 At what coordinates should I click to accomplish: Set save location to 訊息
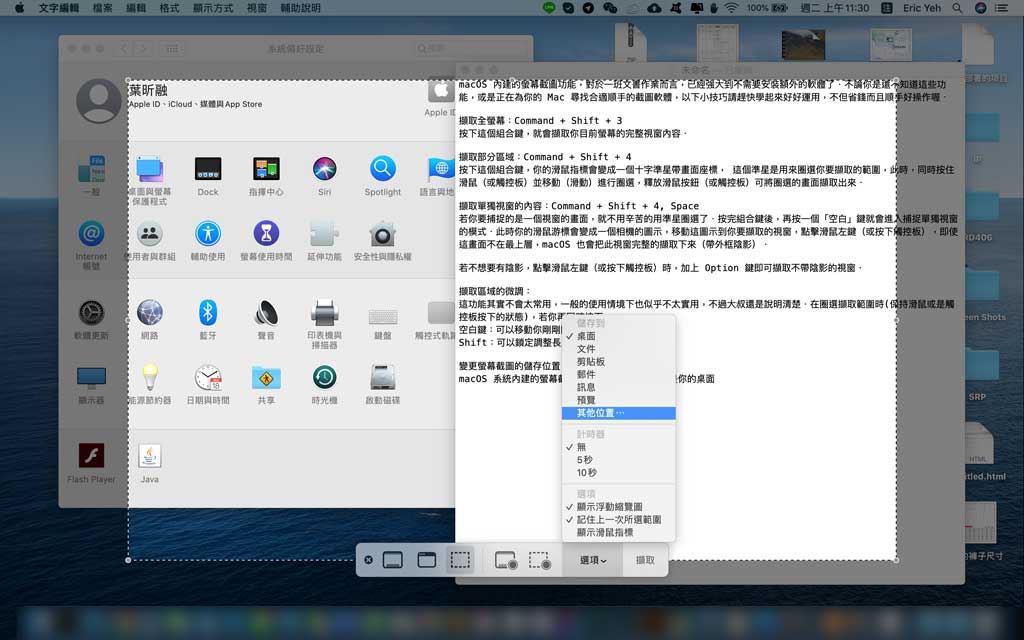[x=618, y=387]
